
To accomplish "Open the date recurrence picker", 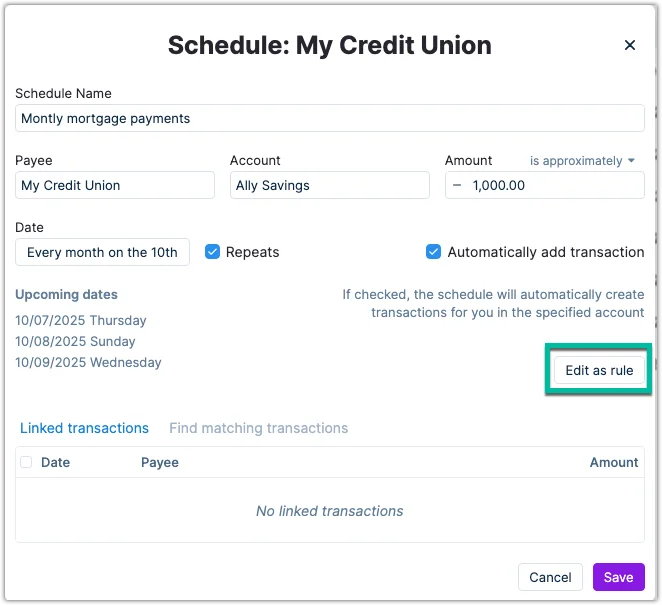I will point(102,252).
